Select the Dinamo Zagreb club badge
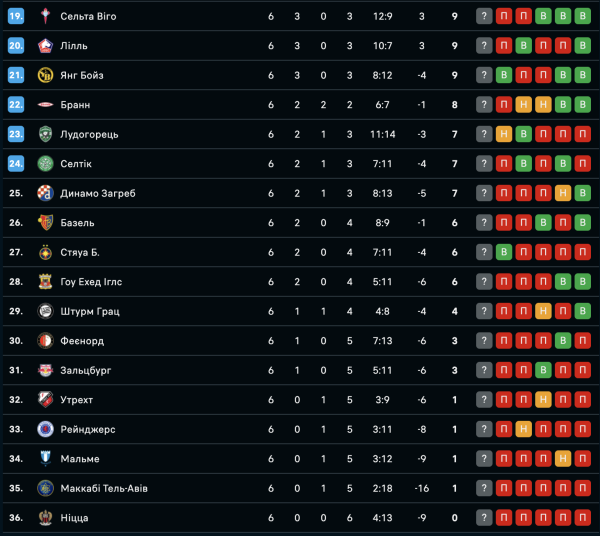600x536 pixels. pyautogui.click(x=45, y=193)
